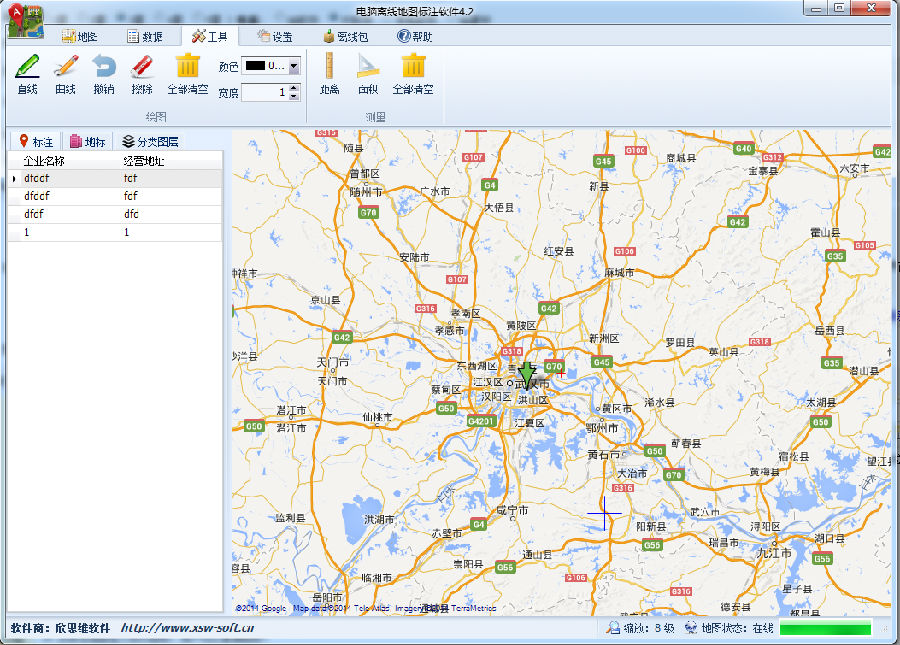The image size is (900, 645).
Task: Switch to the 地图 ribbon tab
Action: click(x=79, y=36)
